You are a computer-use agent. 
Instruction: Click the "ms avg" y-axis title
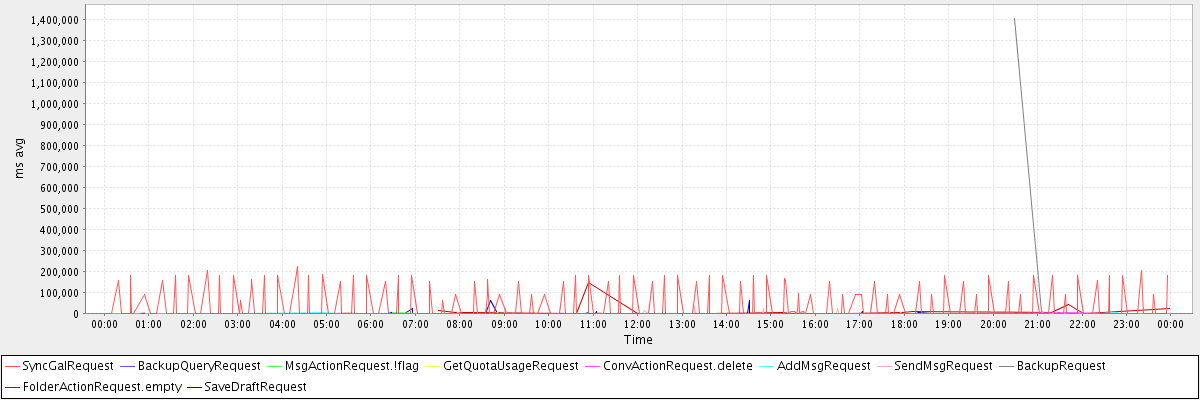(x=21, y=159)
